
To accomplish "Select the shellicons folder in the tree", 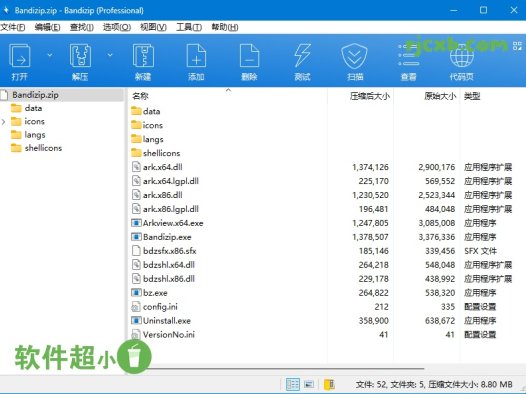I will [43, 148].
